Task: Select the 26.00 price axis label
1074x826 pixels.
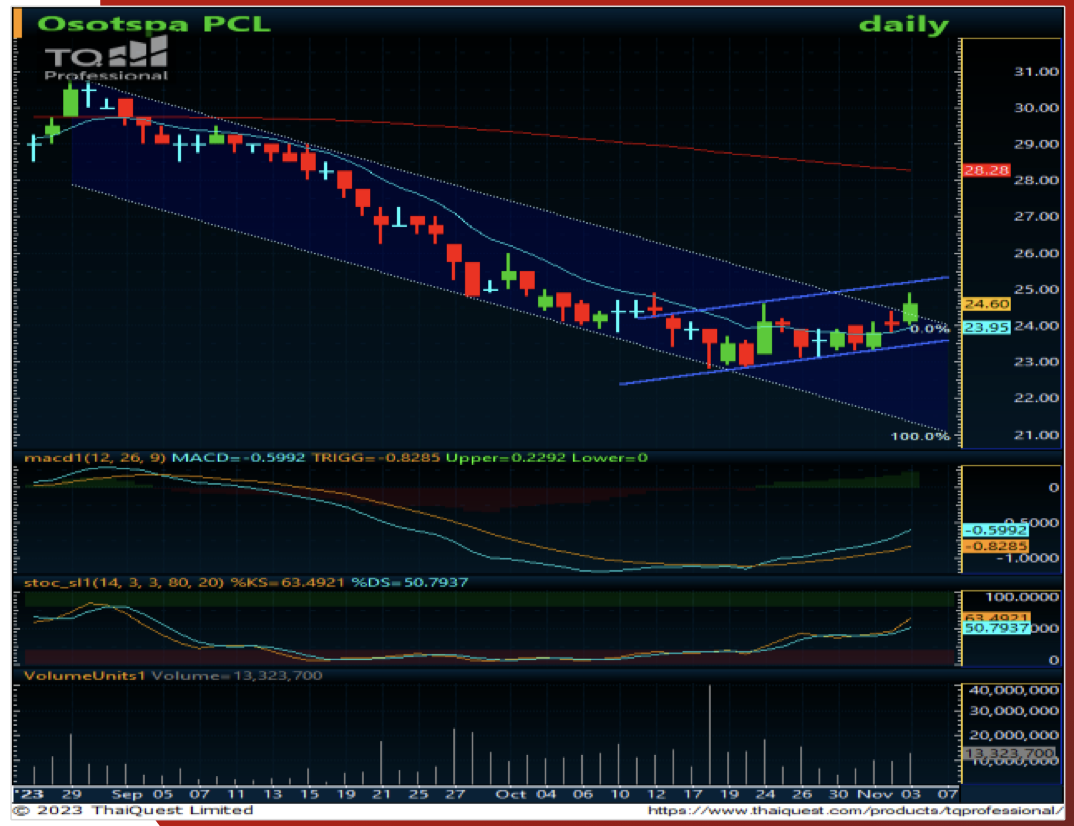Action: (x=1036, y=253)
